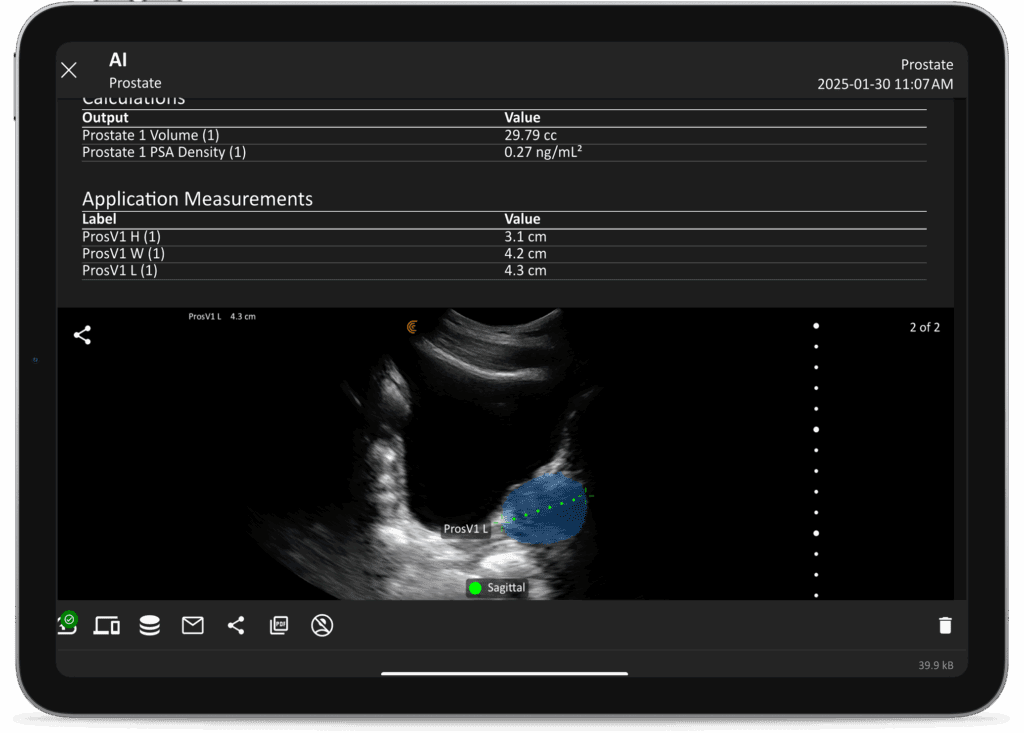Image resolution: width=1024 pixels, height=733 pixels.
Task: Export the report as PDF
Action: (x=279, y=626)
